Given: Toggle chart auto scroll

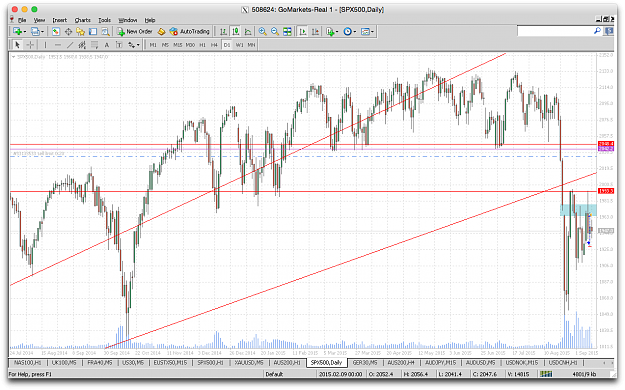Looking at the screenshot, I should click(303, 32).
